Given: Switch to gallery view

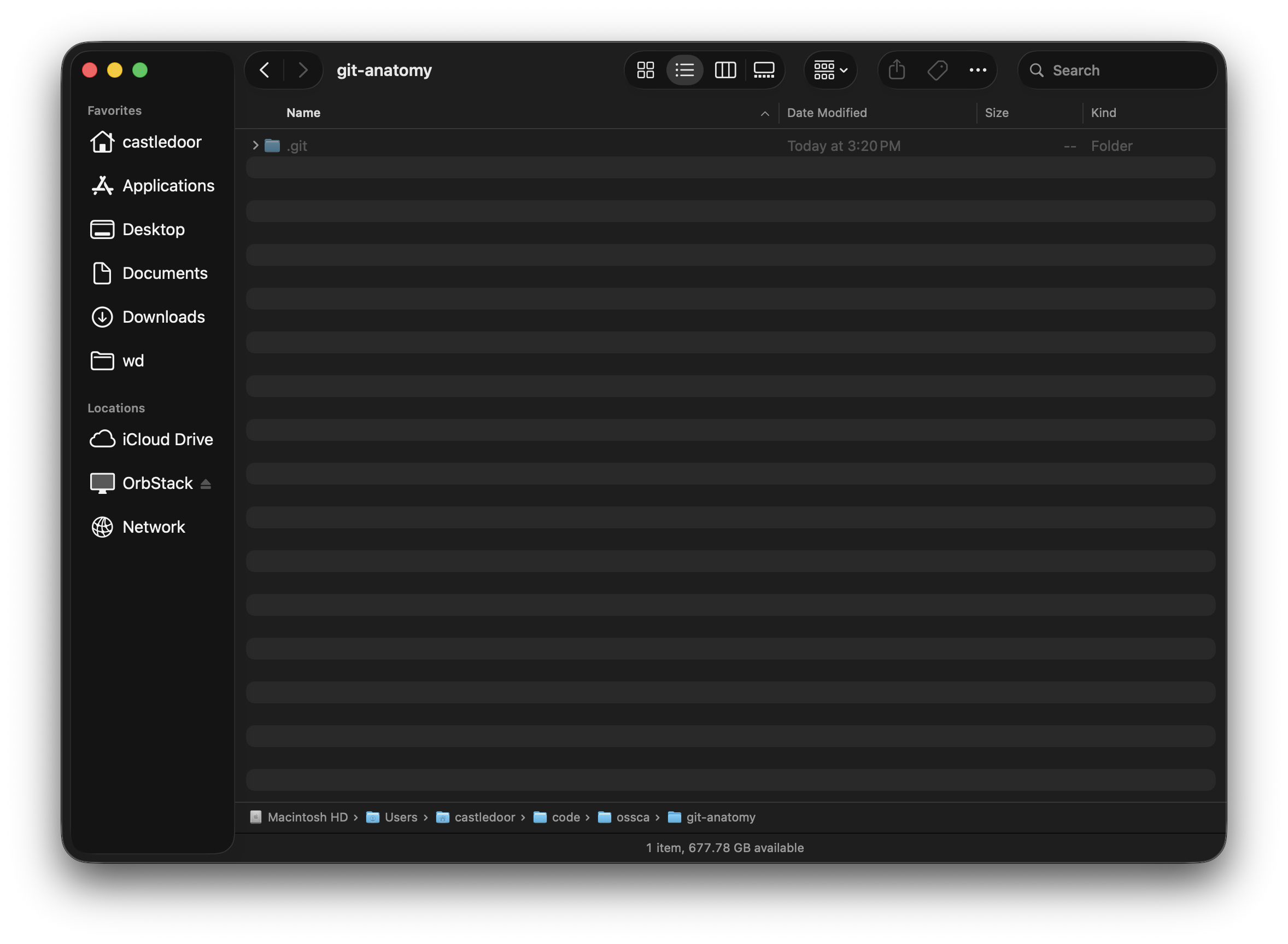Looking at the screenshot, I should [764, 71].
